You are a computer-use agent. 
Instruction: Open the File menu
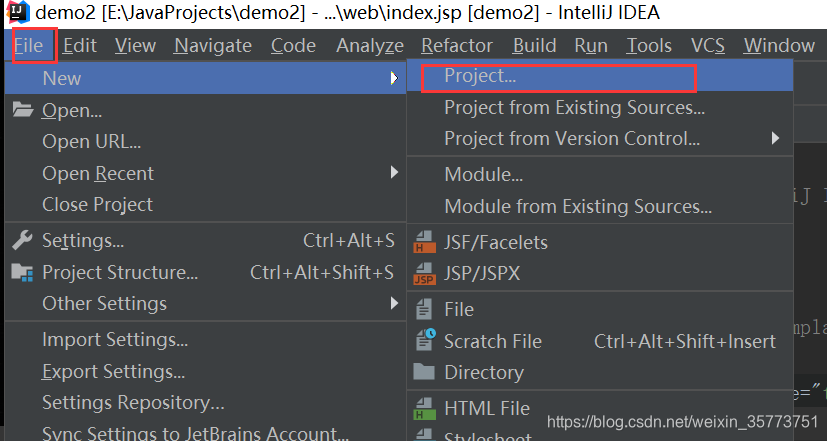28,46
